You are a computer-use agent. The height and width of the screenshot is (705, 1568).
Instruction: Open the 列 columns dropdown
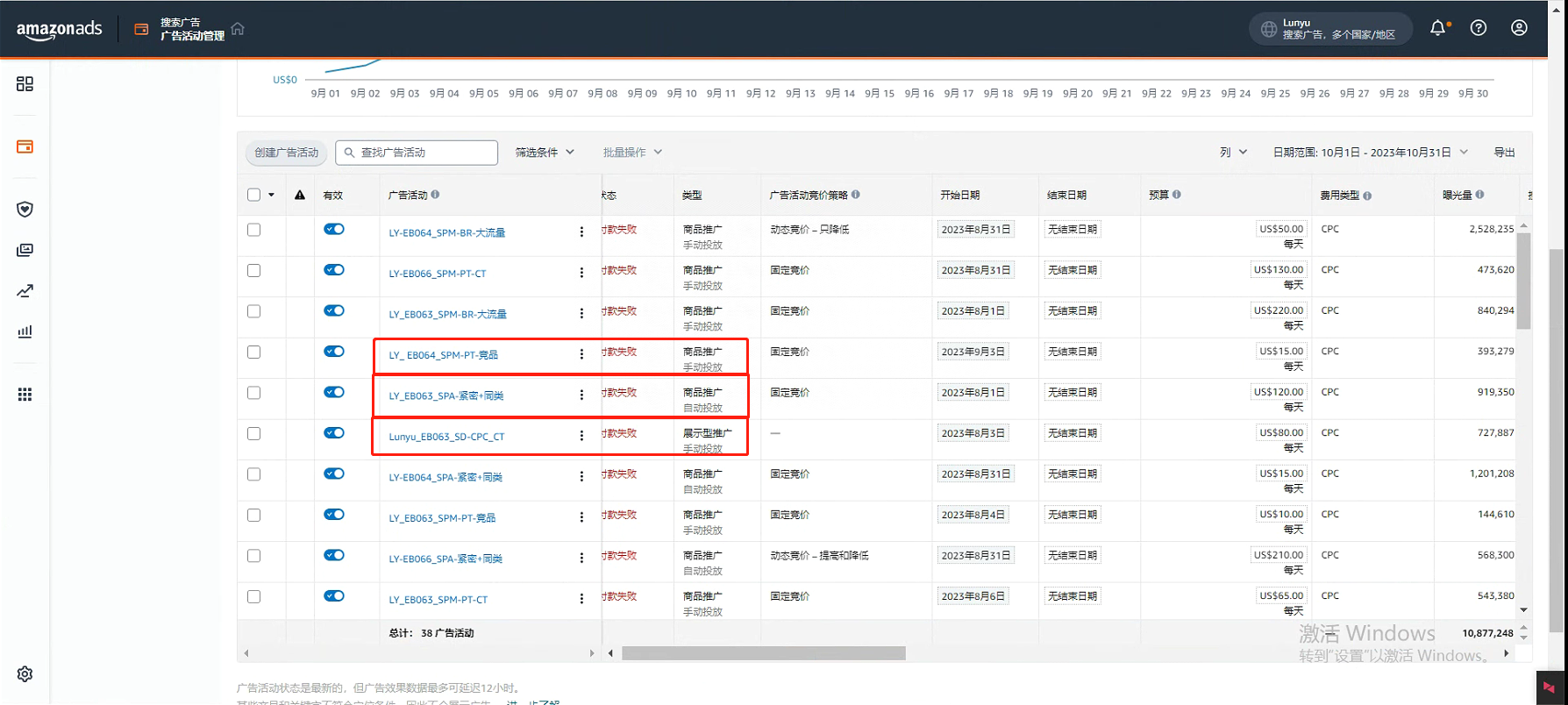click(x=1233, y=153)
